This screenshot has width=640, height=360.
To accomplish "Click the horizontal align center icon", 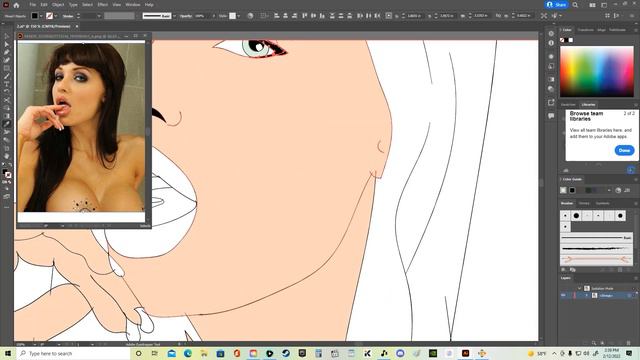I will pyautogui.click(x=285, y=16).
